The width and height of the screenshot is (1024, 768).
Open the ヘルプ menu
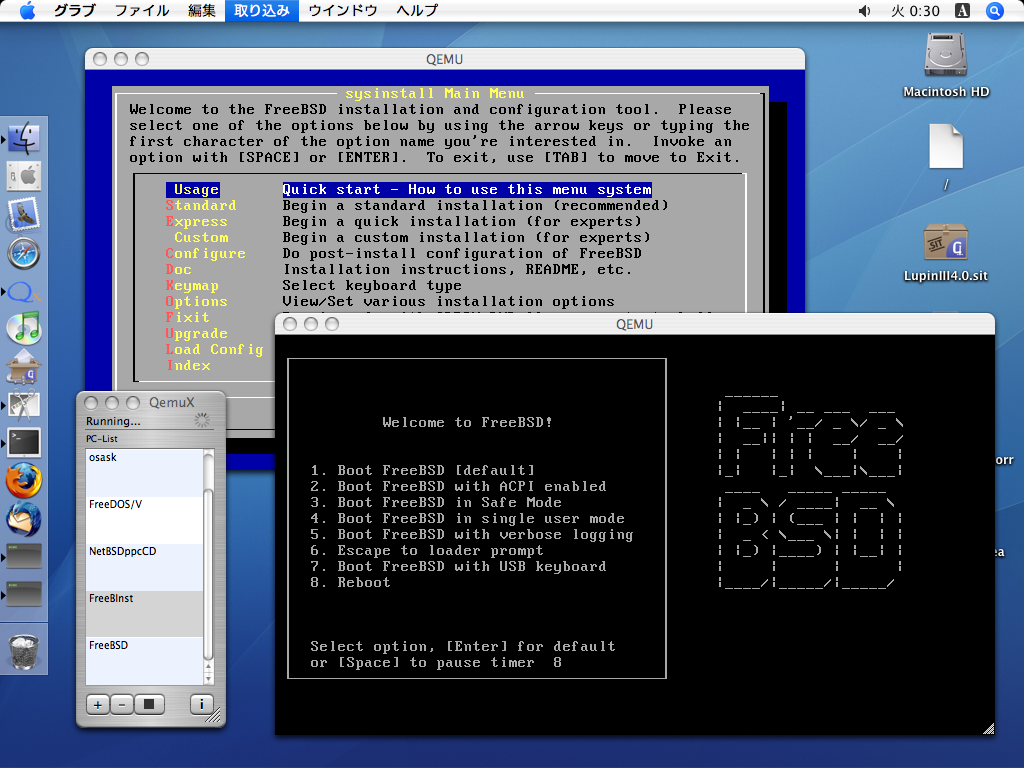pyautogui.click(x=417, y=10)
